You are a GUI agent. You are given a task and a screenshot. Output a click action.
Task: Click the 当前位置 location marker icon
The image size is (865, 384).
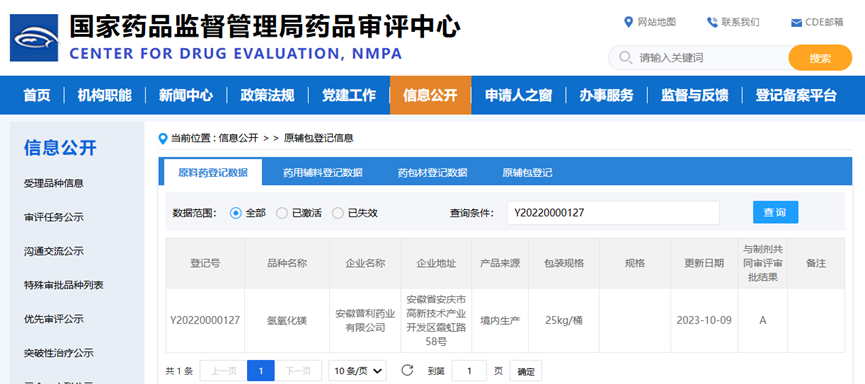(x=163, y=138)
